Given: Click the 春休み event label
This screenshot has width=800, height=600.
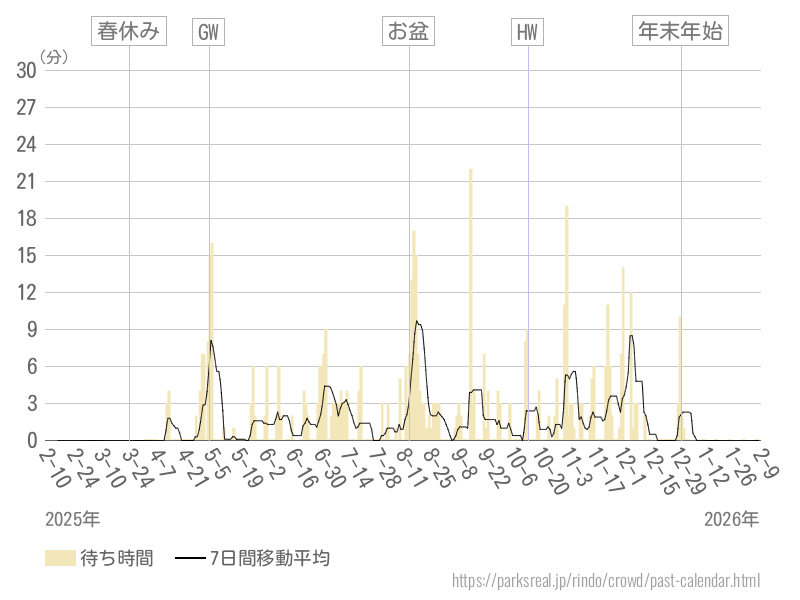Looking at the screenshot, I should [128, 31].
